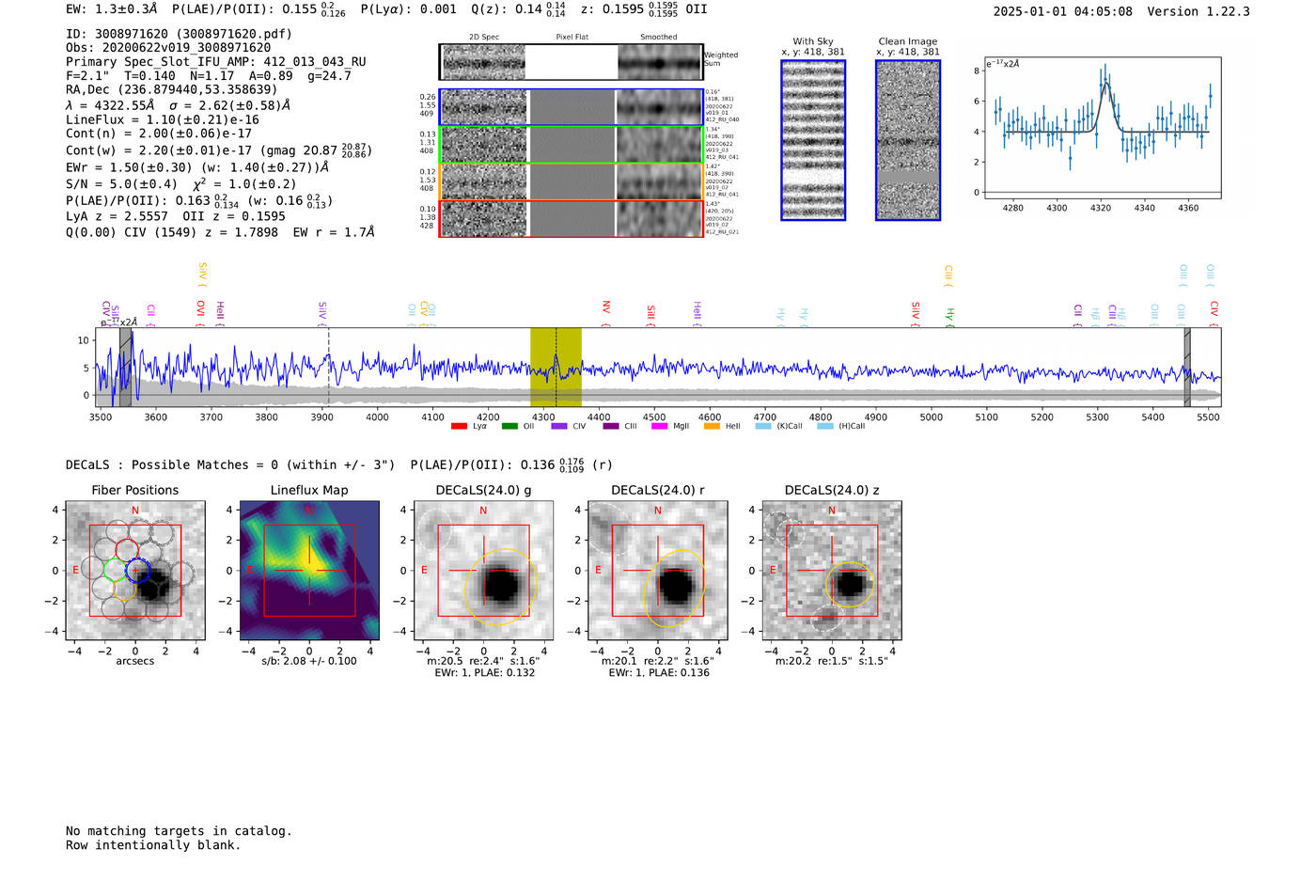The width and height of the screenshot is (1316, 896).
Task: Click the 'ID: 3008971620 (3008971620.pdf)' line
Action: pos(179,34)
